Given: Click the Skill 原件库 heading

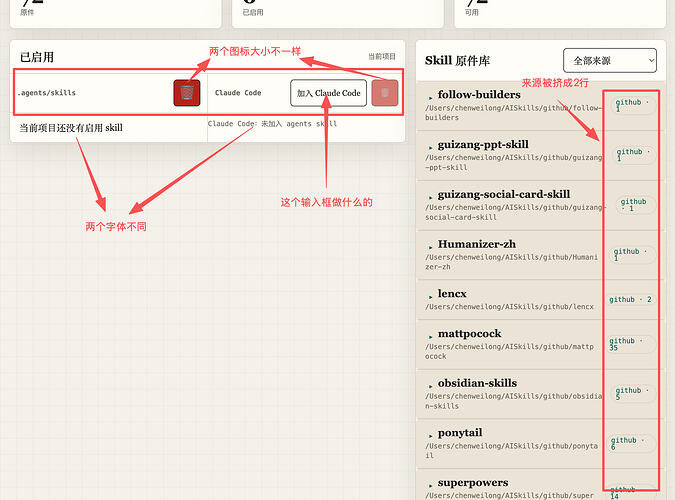Looking at the screenshot, I should point(457,61).
